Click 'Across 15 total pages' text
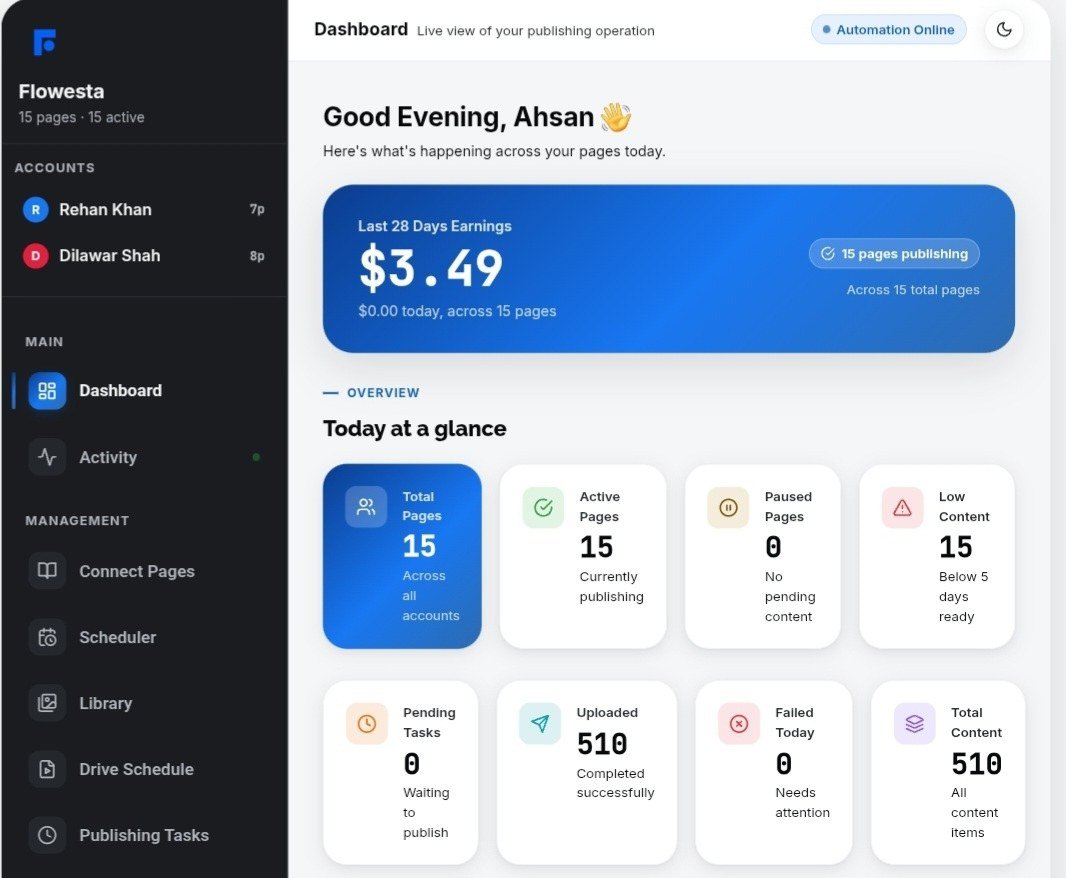1066x878 pixels. click(x=913, y=290)
